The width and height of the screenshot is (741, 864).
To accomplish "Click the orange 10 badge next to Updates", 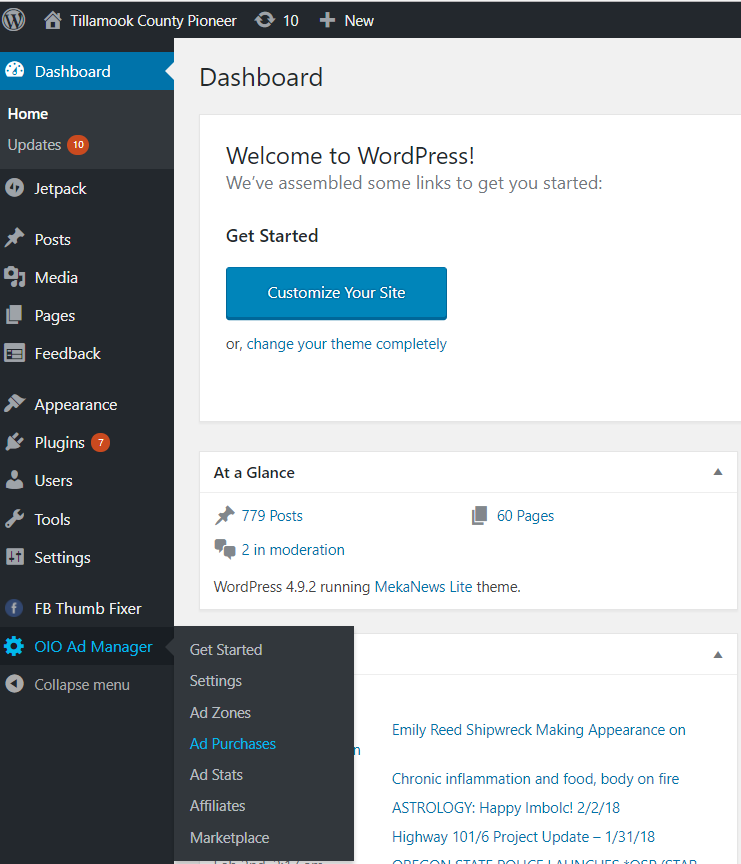I will point(78,144).
